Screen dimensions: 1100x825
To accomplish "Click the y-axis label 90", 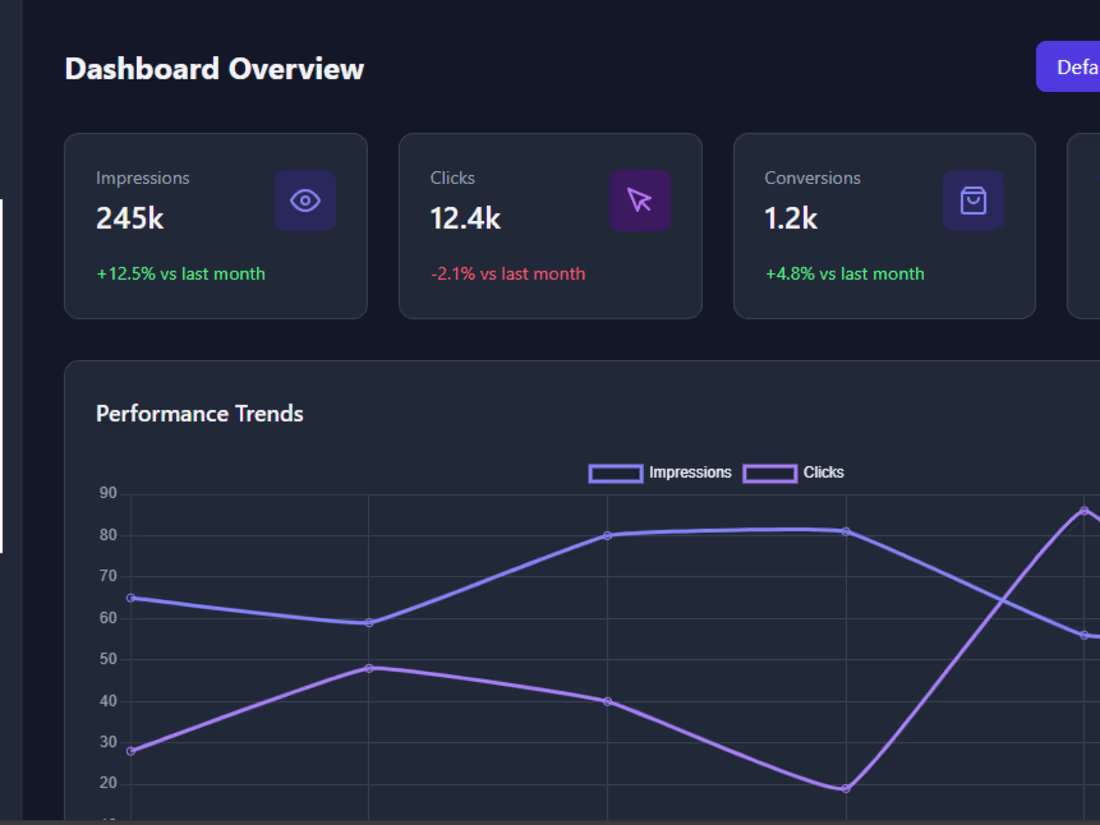I will coord(108,493).
